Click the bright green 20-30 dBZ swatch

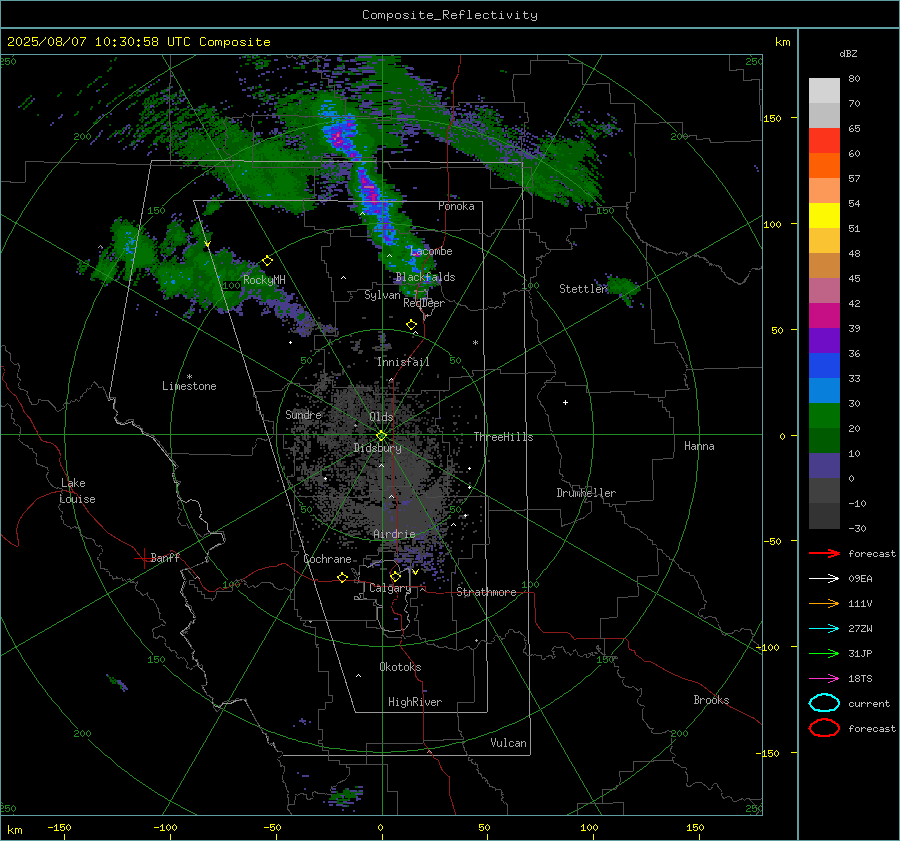pos(824,416)
